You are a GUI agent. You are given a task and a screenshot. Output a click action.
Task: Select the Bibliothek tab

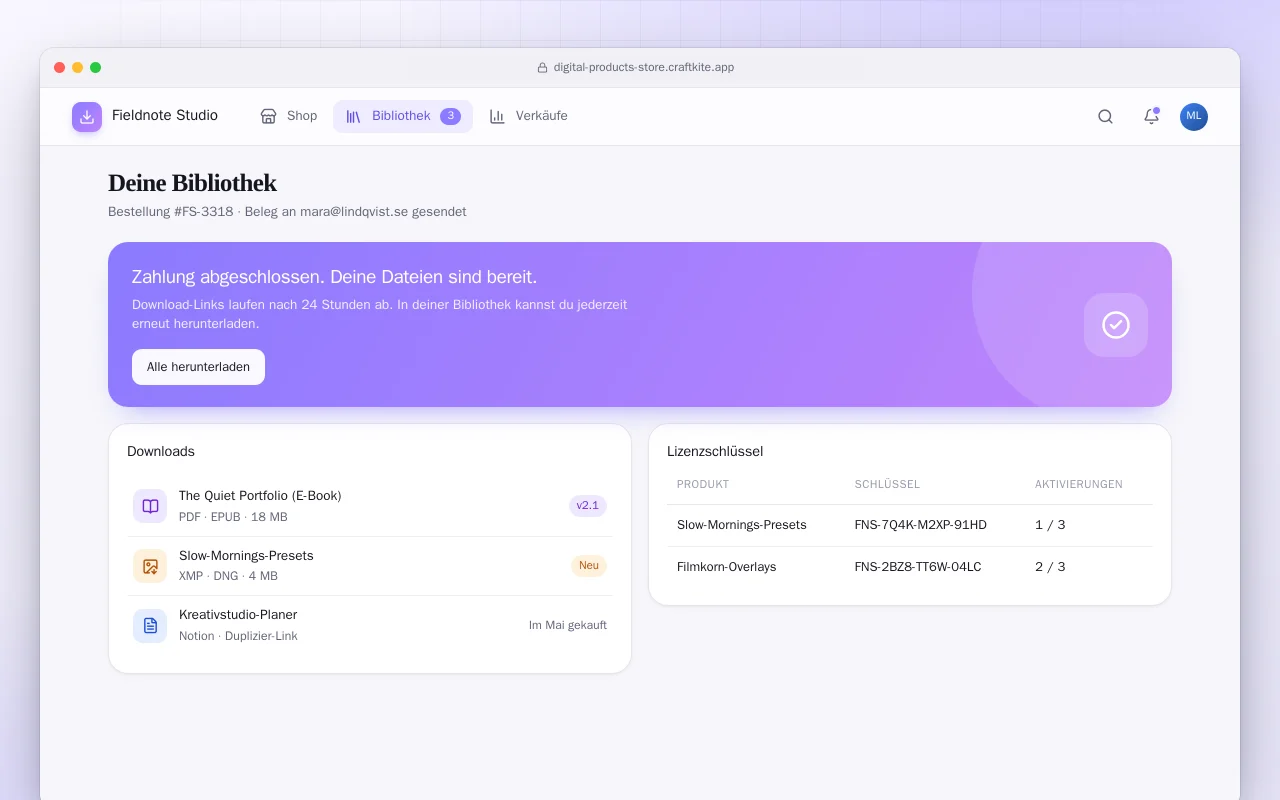click(403, 116)
